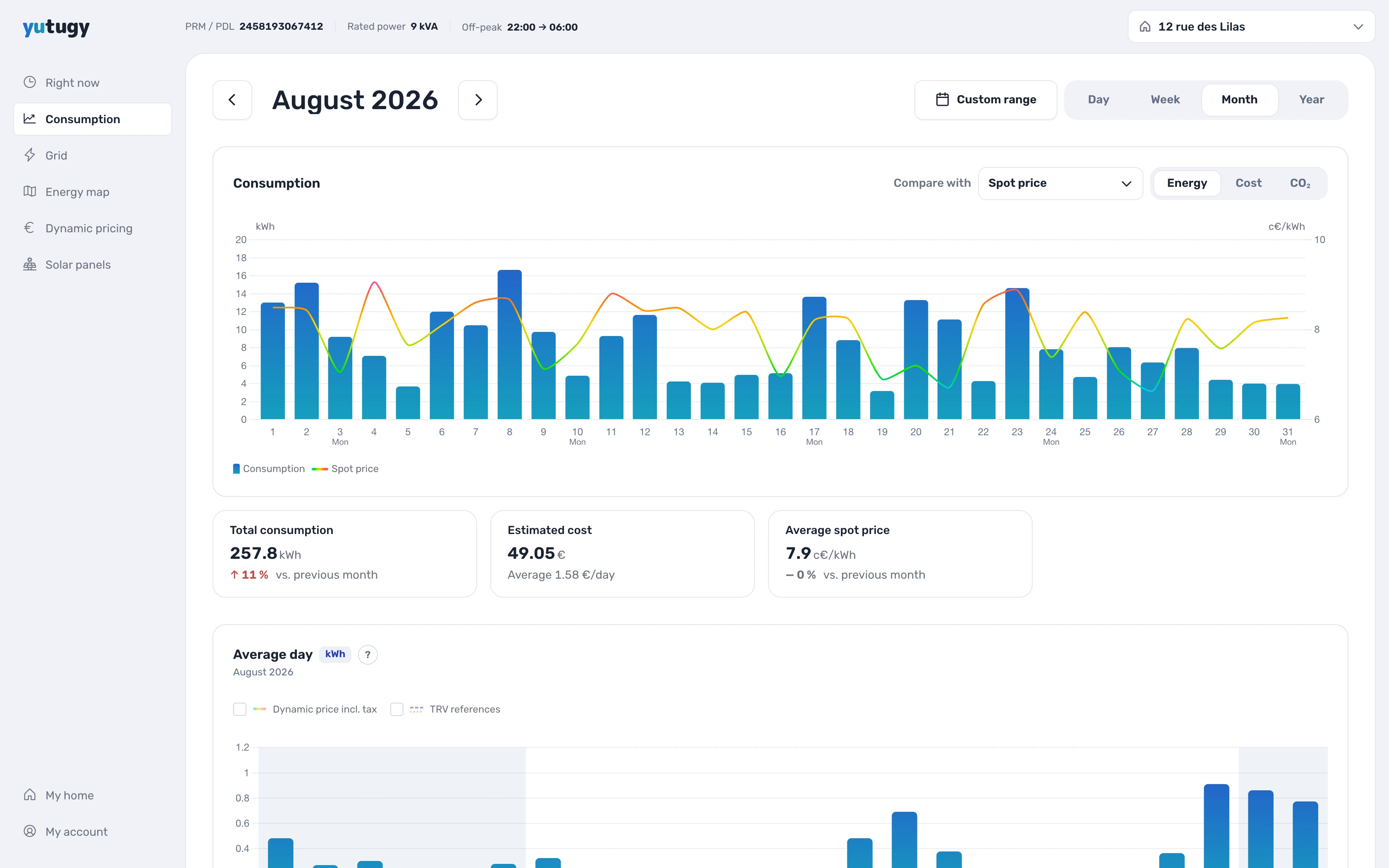Viewport: 1389px width, 868px height.
Task: Go to previous month with left arrow
Action: tap(232, 100)
